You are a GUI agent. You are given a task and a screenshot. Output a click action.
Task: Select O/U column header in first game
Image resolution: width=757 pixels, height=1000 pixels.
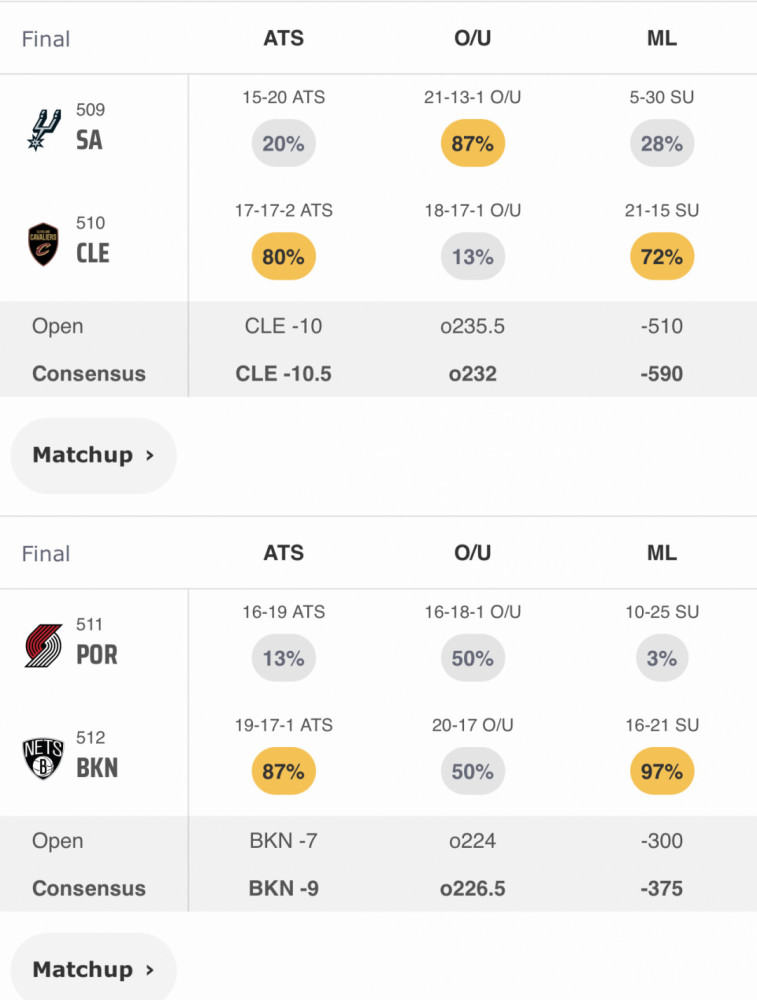473,38
